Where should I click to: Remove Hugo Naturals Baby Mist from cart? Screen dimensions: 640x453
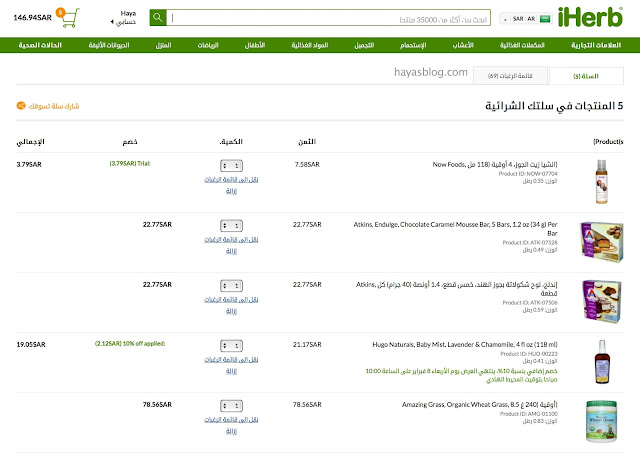pyautogui.click(x=231, y=371)
